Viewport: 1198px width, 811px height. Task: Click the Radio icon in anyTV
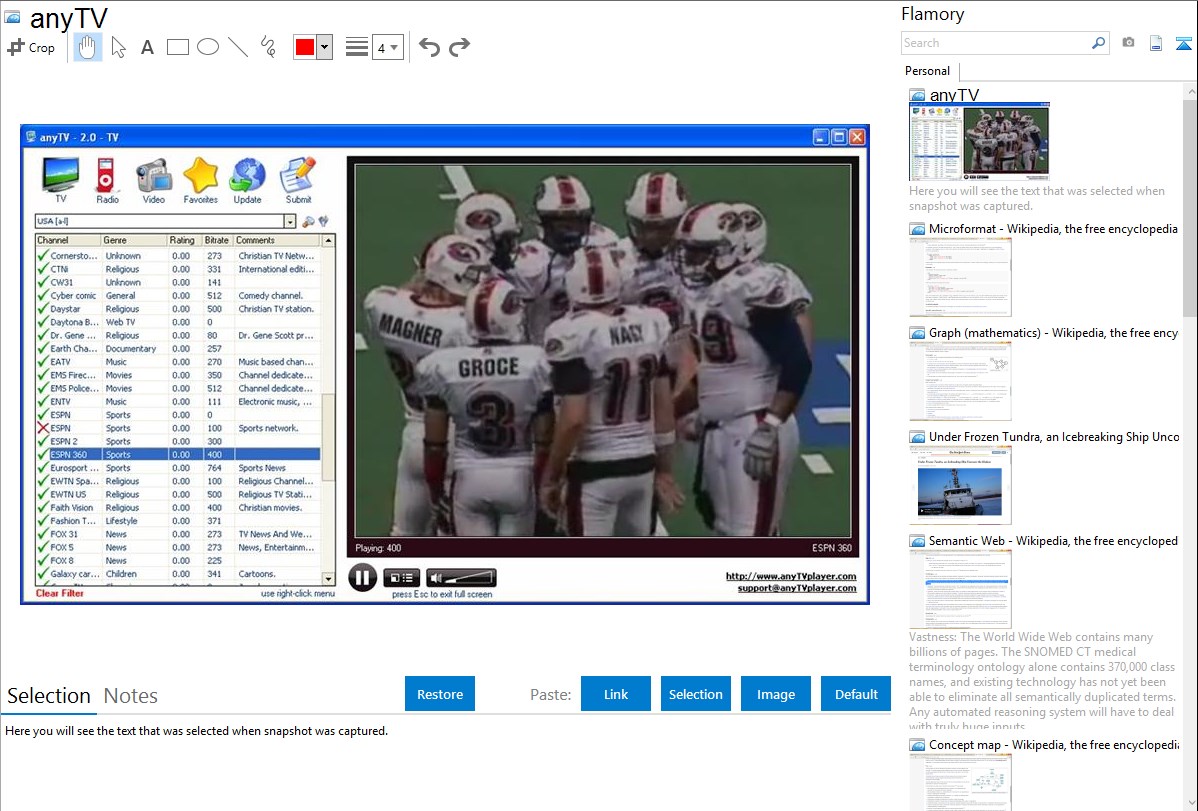coord(107,180)
